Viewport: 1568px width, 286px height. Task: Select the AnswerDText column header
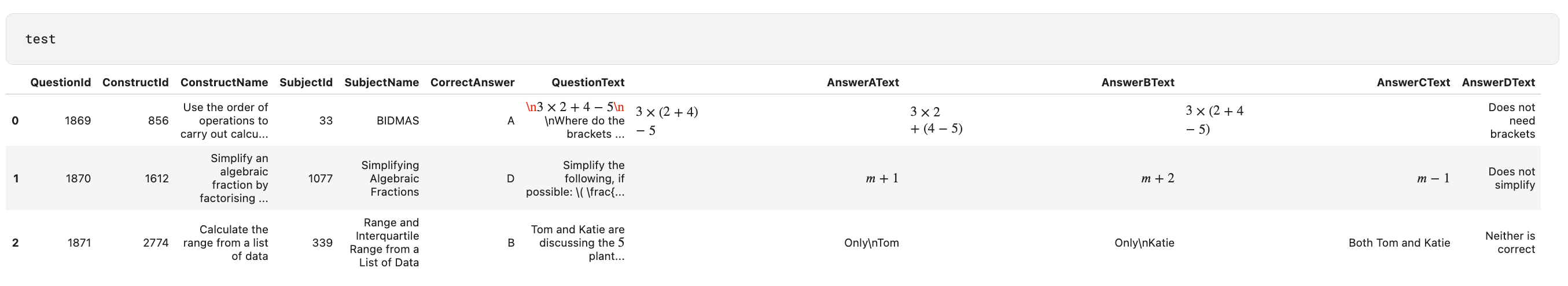pos(1498,82)
